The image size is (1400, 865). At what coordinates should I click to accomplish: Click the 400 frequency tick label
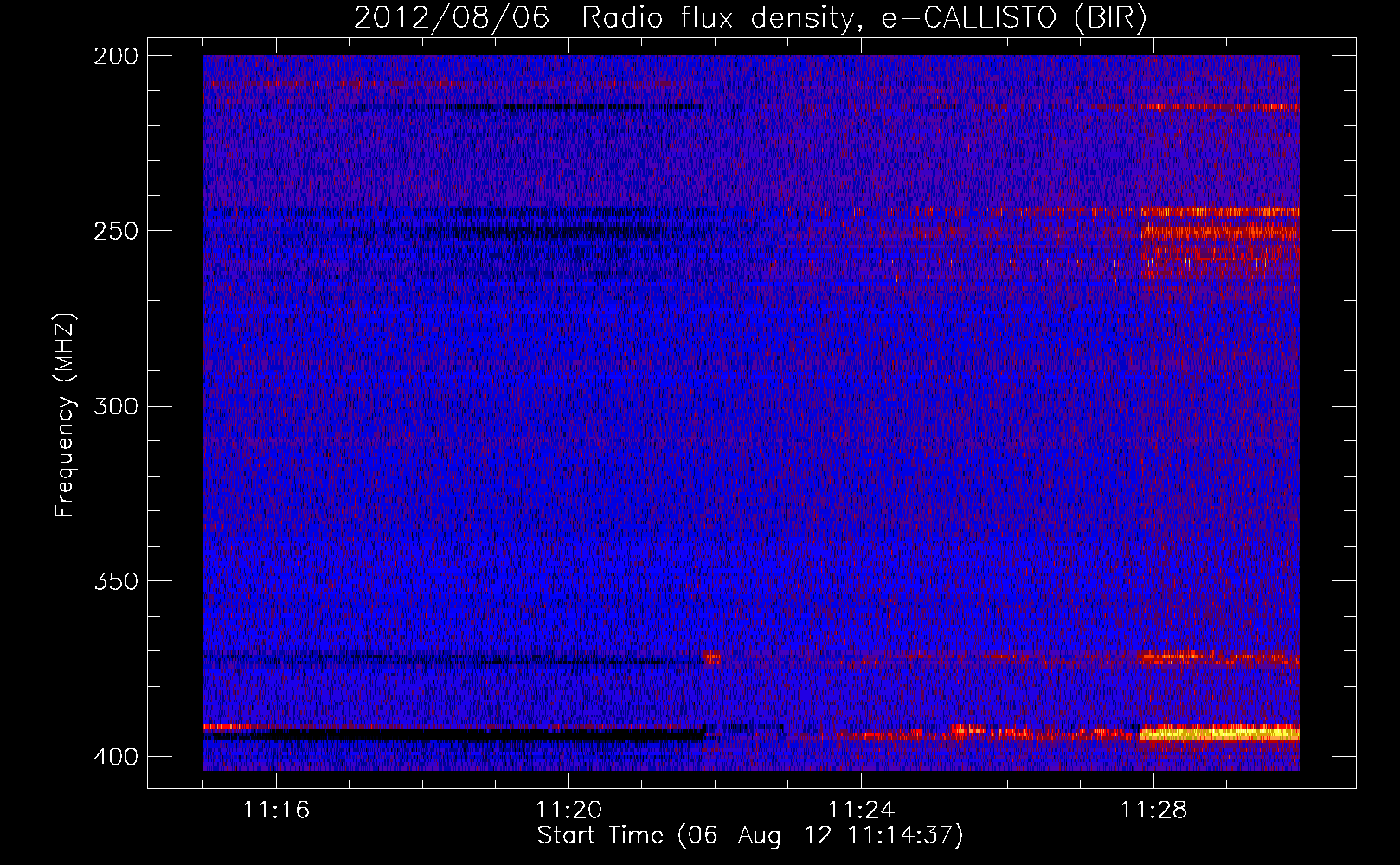[x=115, y=757]
